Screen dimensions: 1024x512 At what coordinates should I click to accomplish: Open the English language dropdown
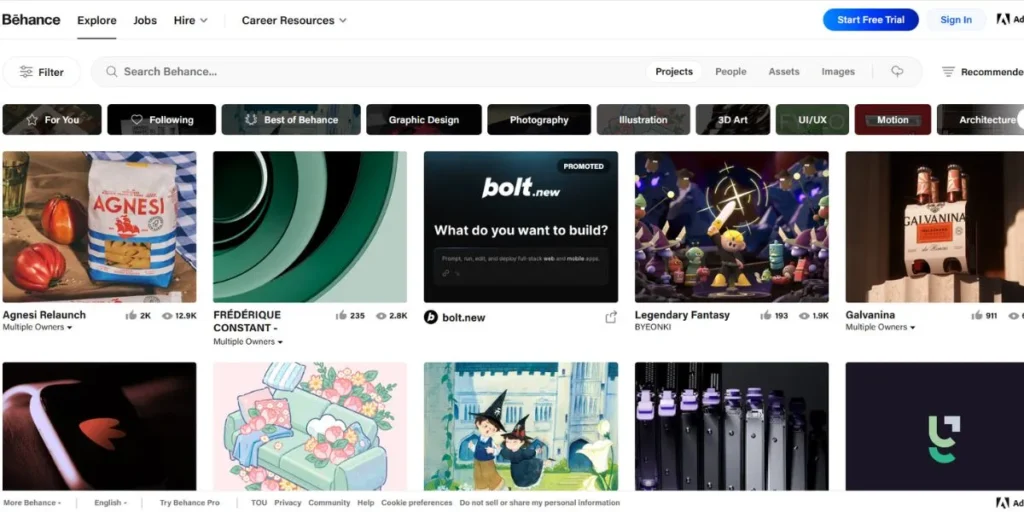click(x=110, y=503)
